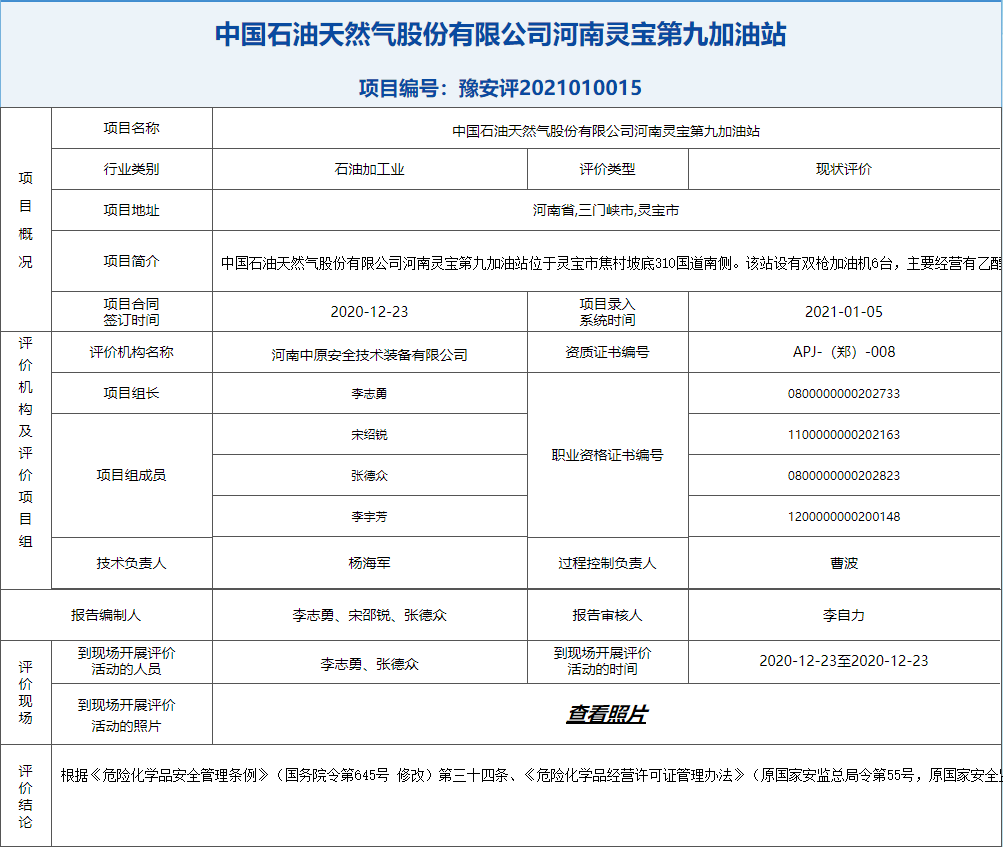Click the 项目录入系统时间 label
Screen dimensions: 1003x847
coord(607,312)
